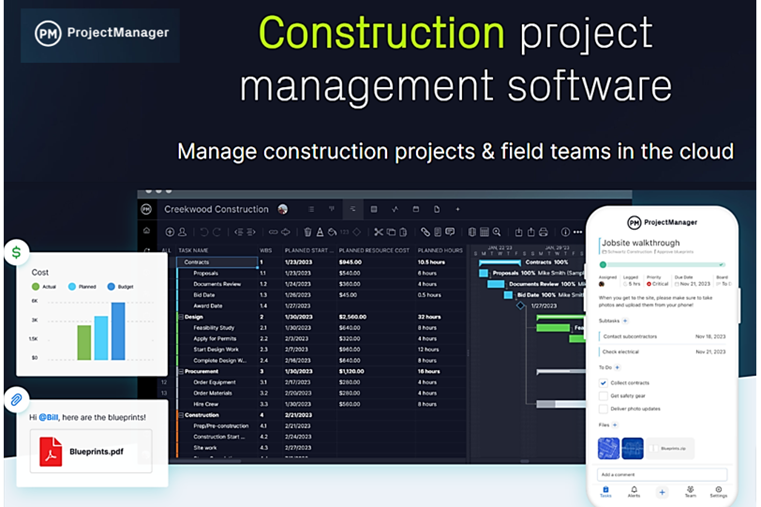Screen dimensions: 761x507
Task: Click the zoom magnifier toolbar icon
Action: click(x=496, y=232)
